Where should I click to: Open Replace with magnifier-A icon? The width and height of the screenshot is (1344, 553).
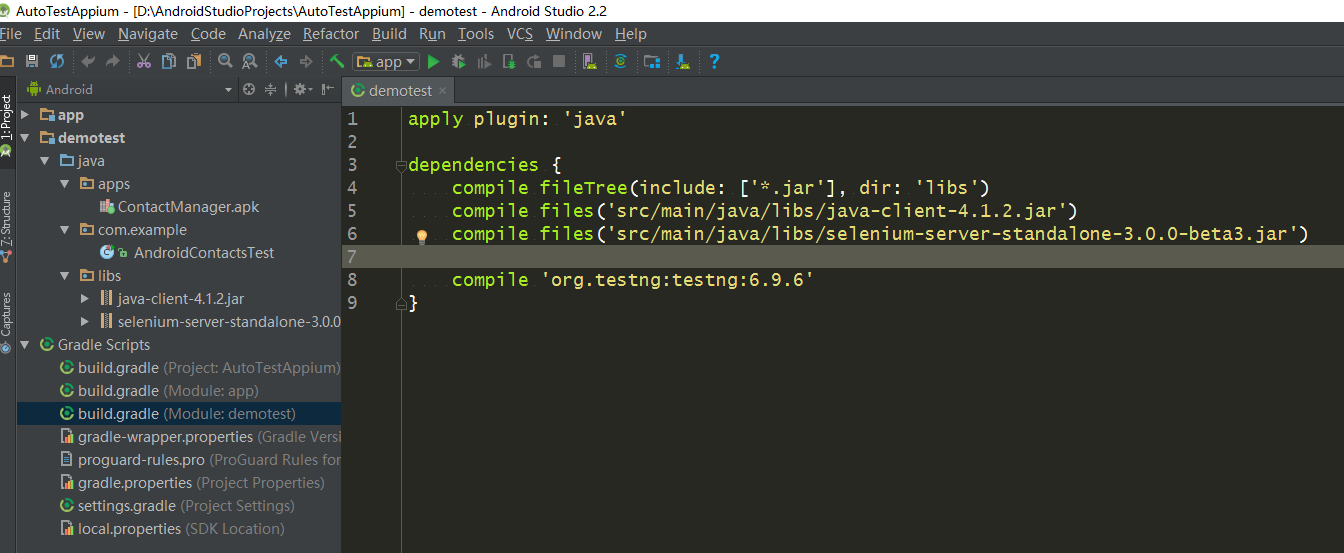(249, 61)
